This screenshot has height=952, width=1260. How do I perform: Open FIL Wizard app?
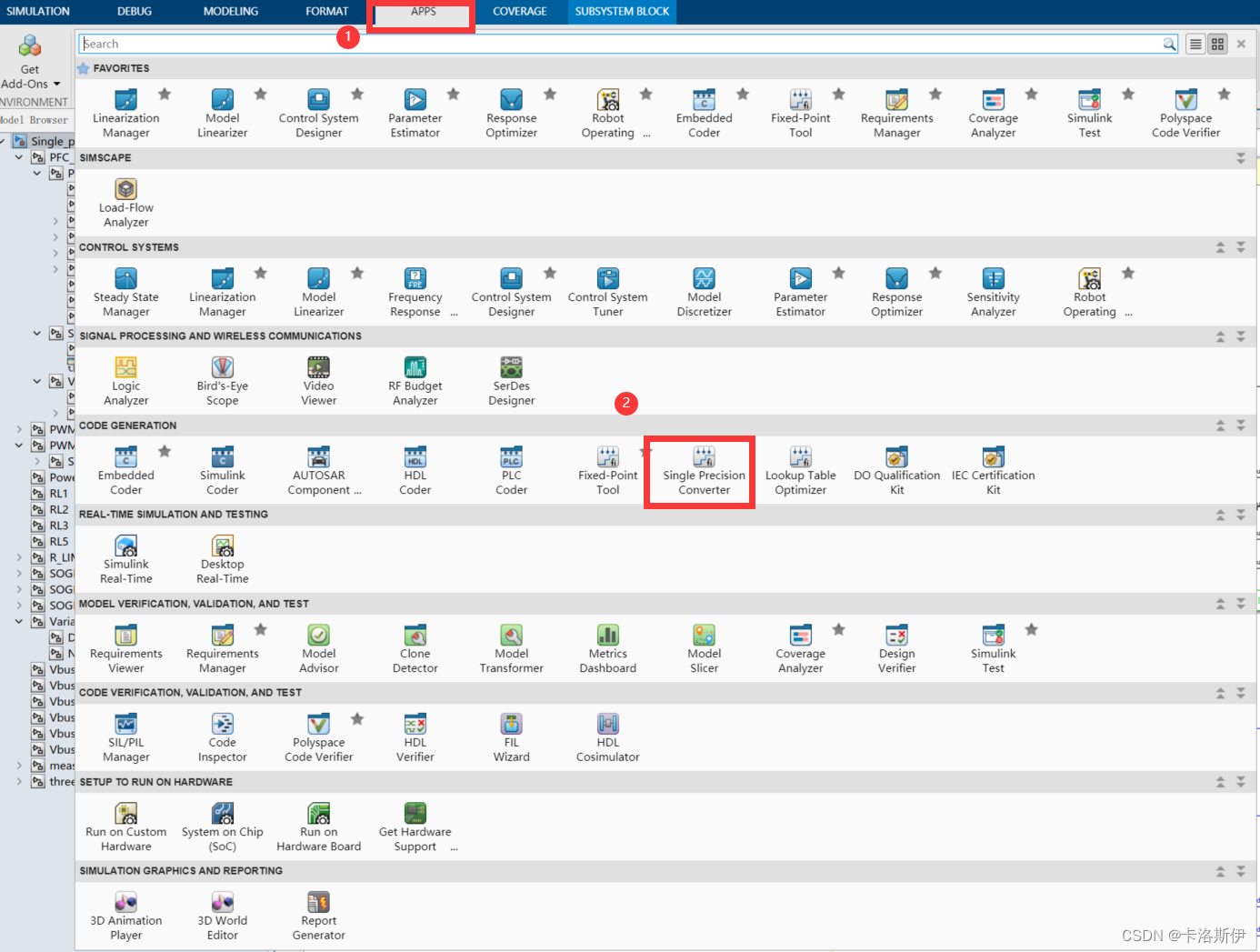click(511, 738)
